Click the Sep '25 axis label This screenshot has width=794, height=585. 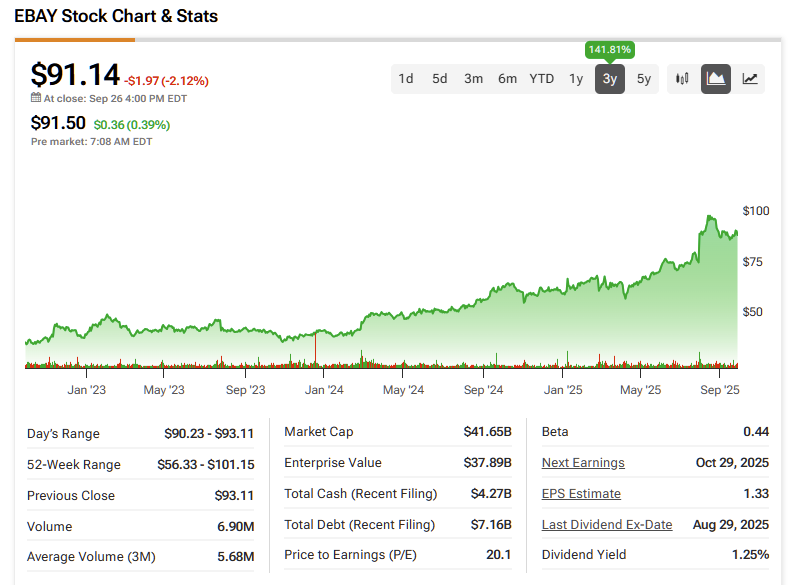tap(720, 389)
